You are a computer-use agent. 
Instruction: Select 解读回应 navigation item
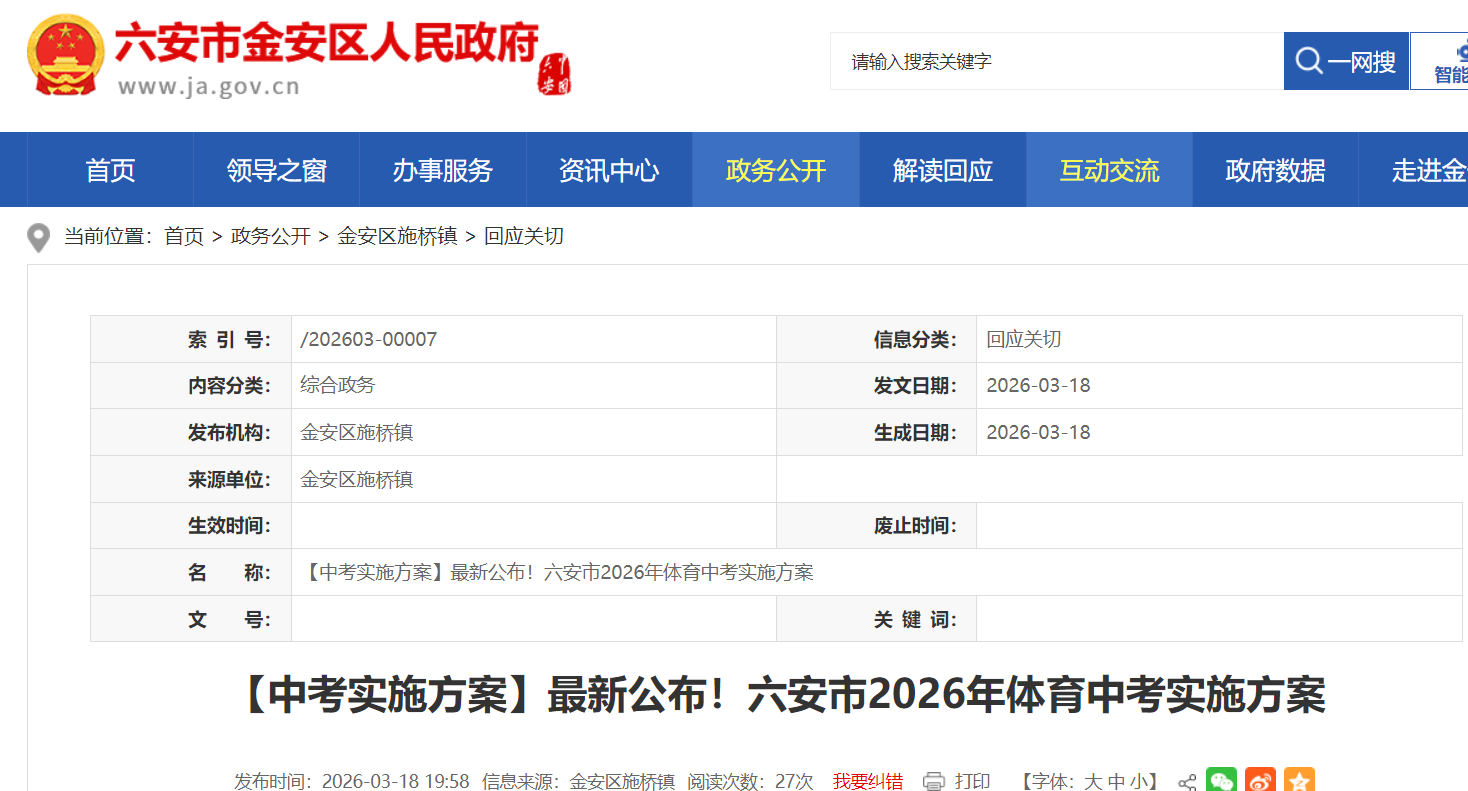(x=942, y=171)
